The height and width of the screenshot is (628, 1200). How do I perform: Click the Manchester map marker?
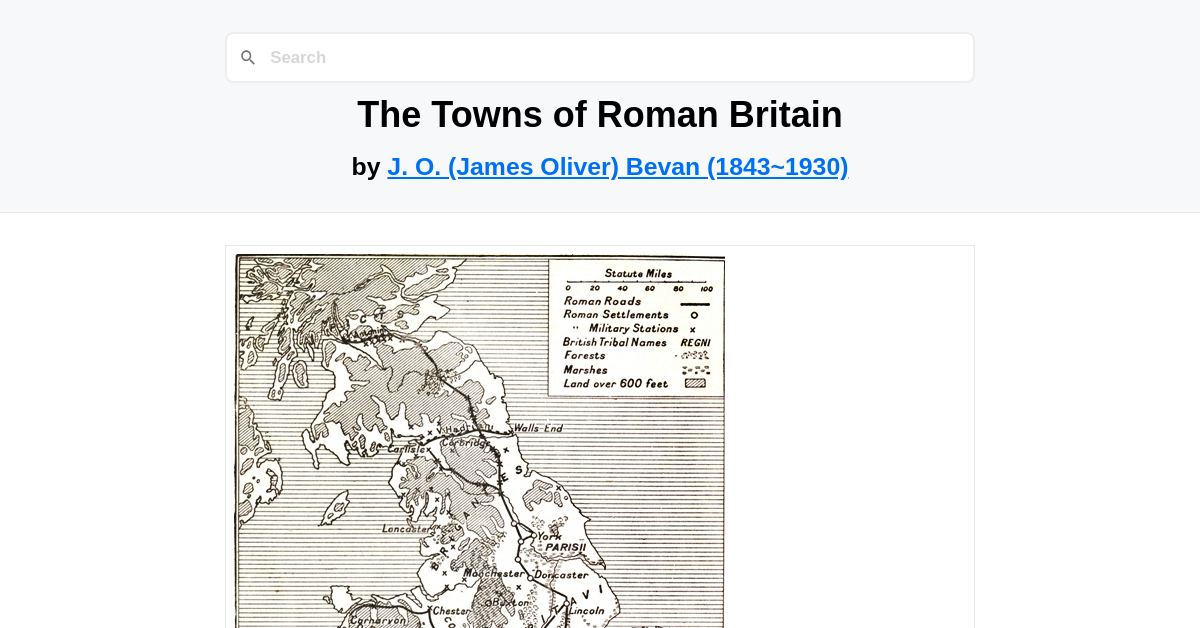pyautogui.click(x=496, y=572)
